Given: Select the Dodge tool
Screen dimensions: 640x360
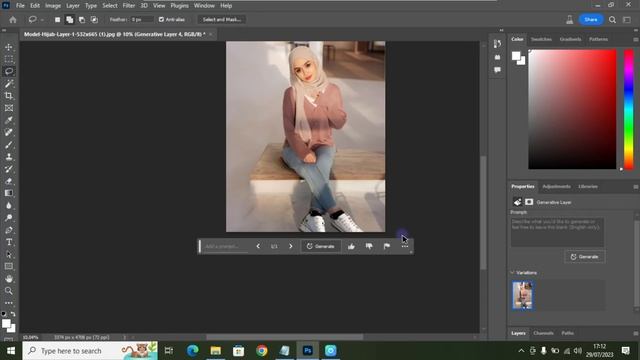Looking at the screenshot, I should (9, 218).
